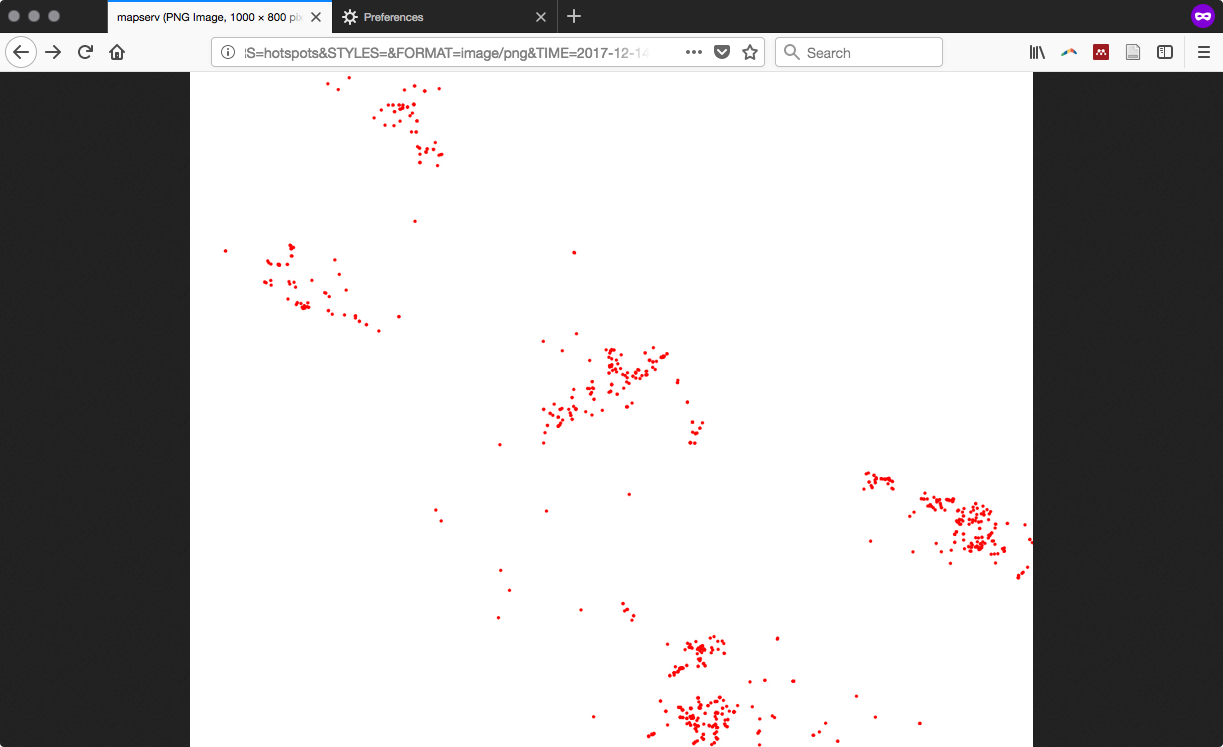
Task: Open the red extension icon in toolbar
Action: [1101, 53]
